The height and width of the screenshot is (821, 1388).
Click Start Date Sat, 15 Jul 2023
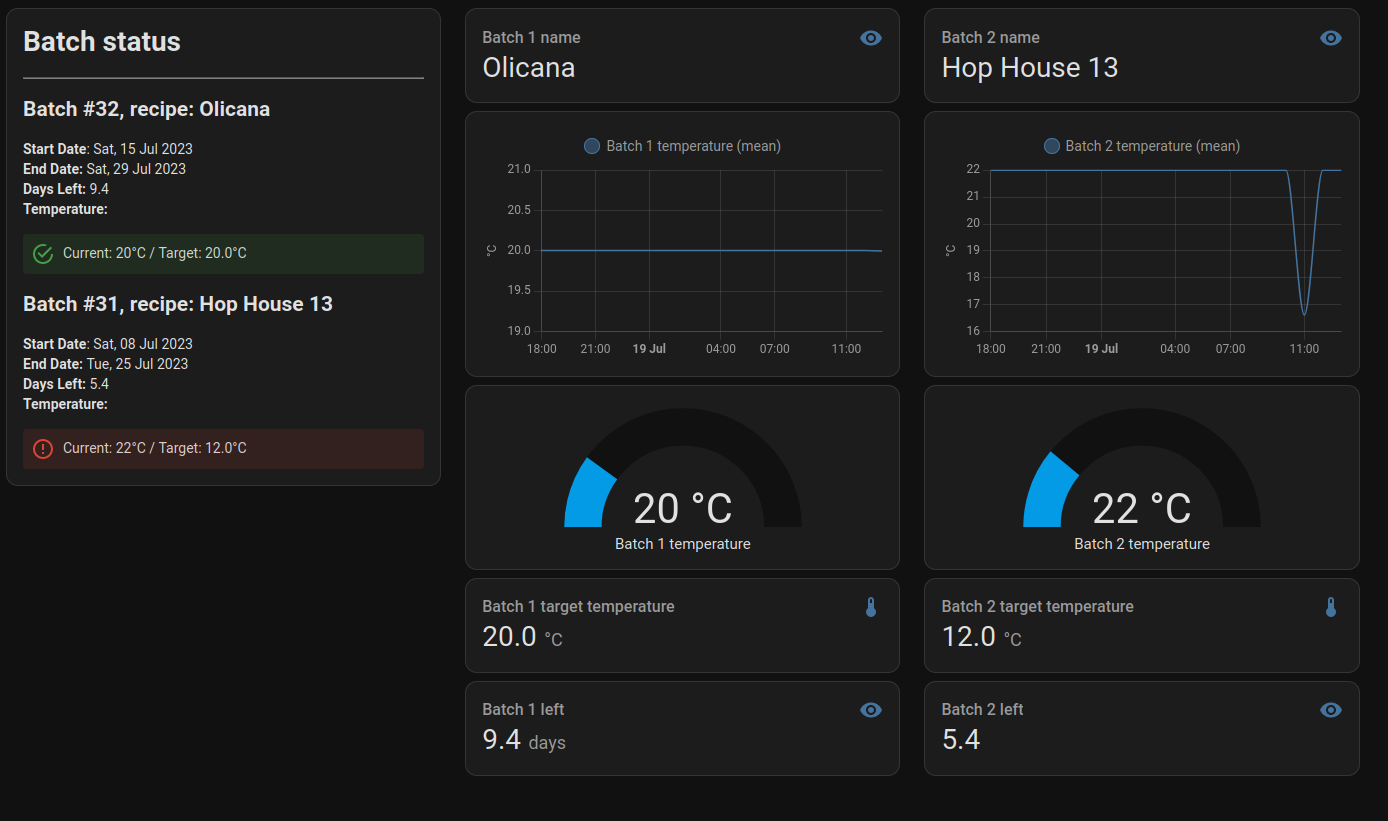(x=108, y=149)
